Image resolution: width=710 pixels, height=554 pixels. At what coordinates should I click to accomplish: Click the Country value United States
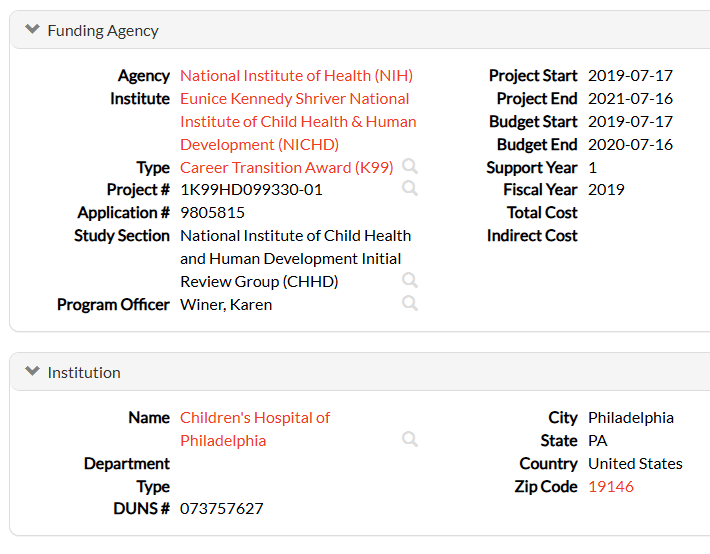point(635,464)
